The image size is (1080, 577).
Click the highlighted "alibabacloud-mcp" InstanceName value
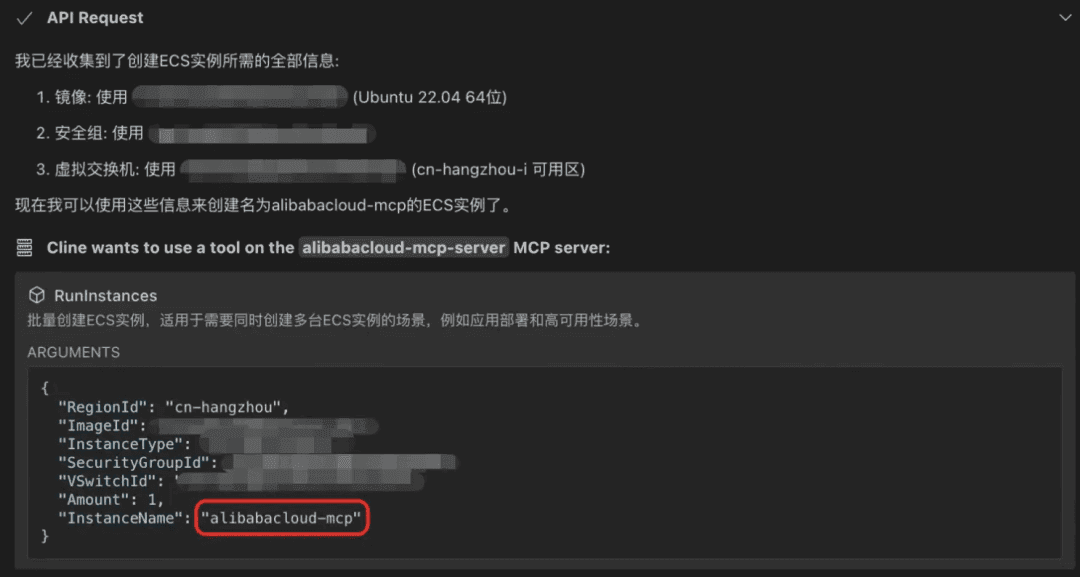(x=281, y=518)
